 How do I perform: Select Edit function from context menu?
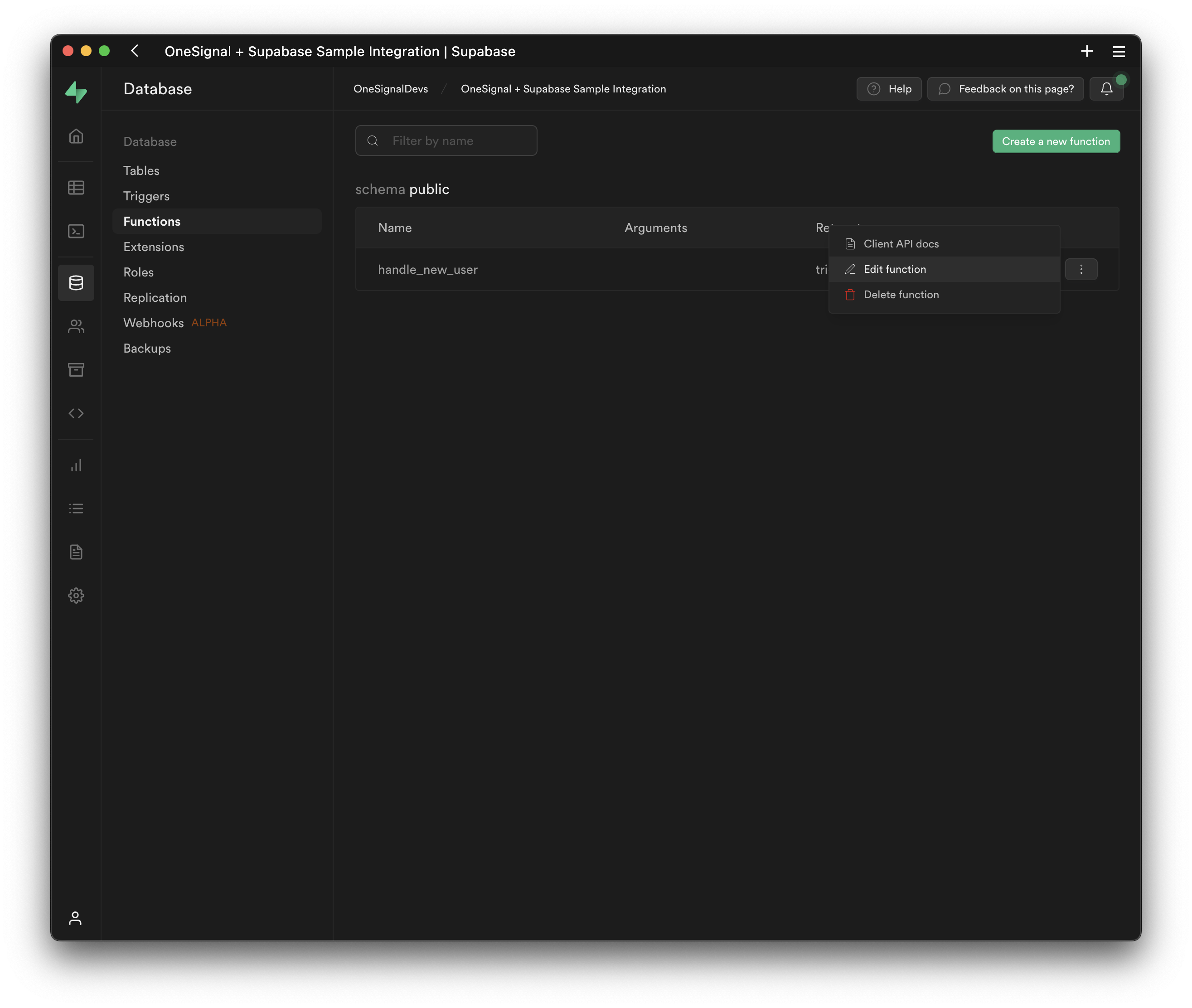point(894,269)
